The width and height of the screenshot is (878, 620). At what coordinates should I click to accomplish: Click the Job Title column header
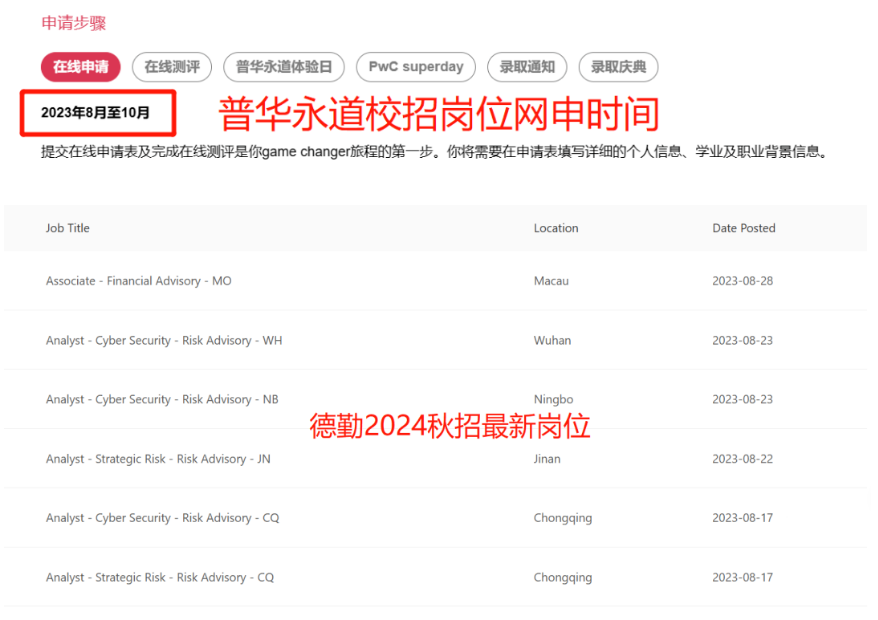click(x=68, y=228)
